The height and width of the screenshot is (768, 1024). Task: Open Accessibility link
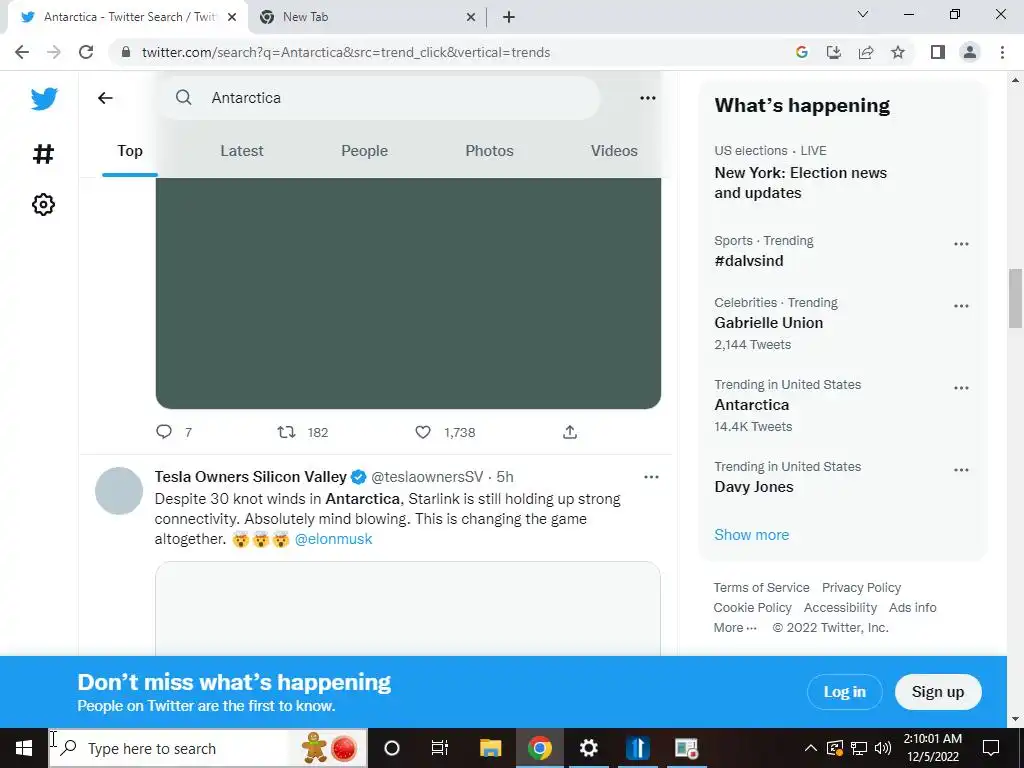[840, 607]
